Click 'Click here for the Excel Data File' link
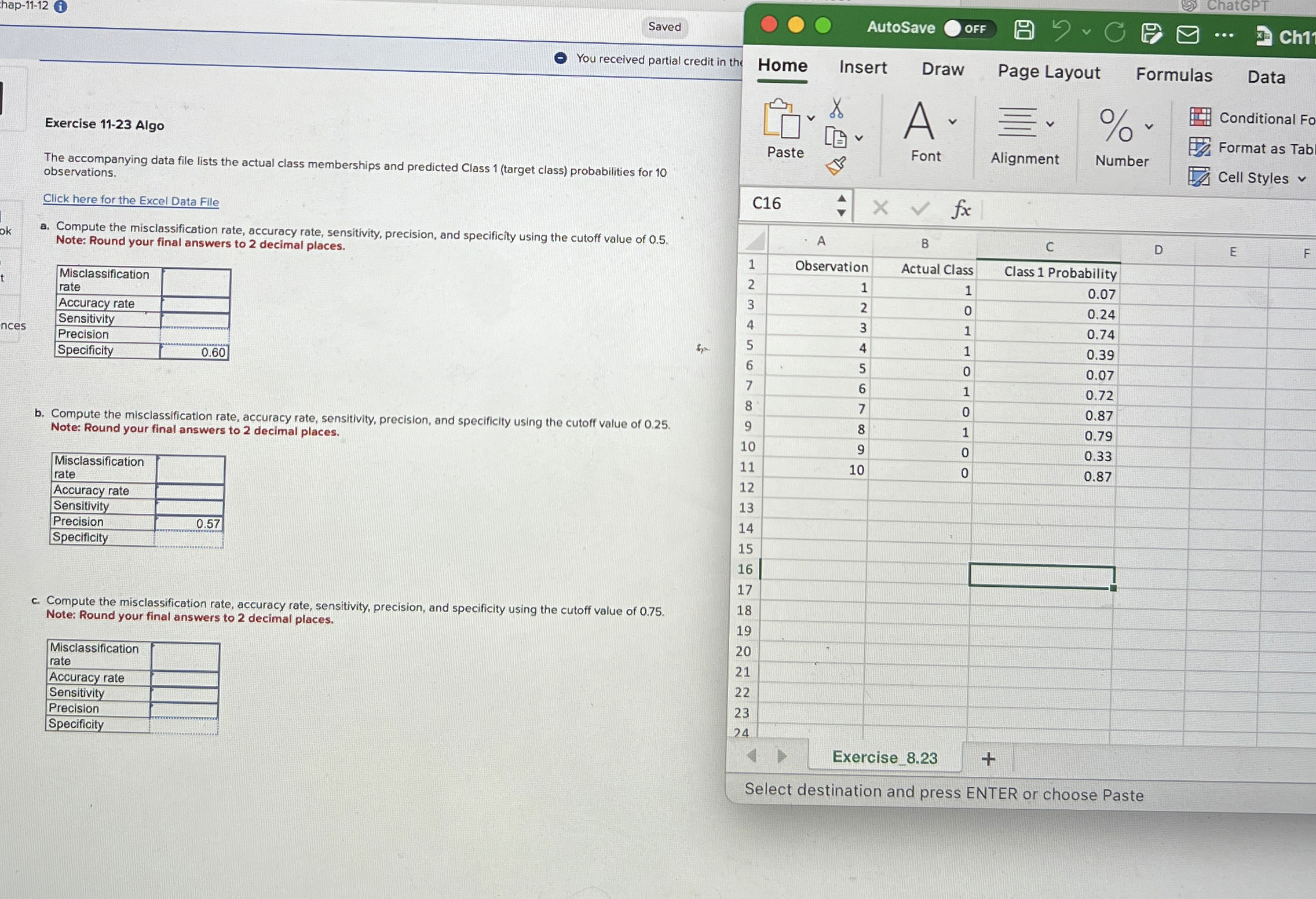This screenshot has width=1316, height=899. 131,200
